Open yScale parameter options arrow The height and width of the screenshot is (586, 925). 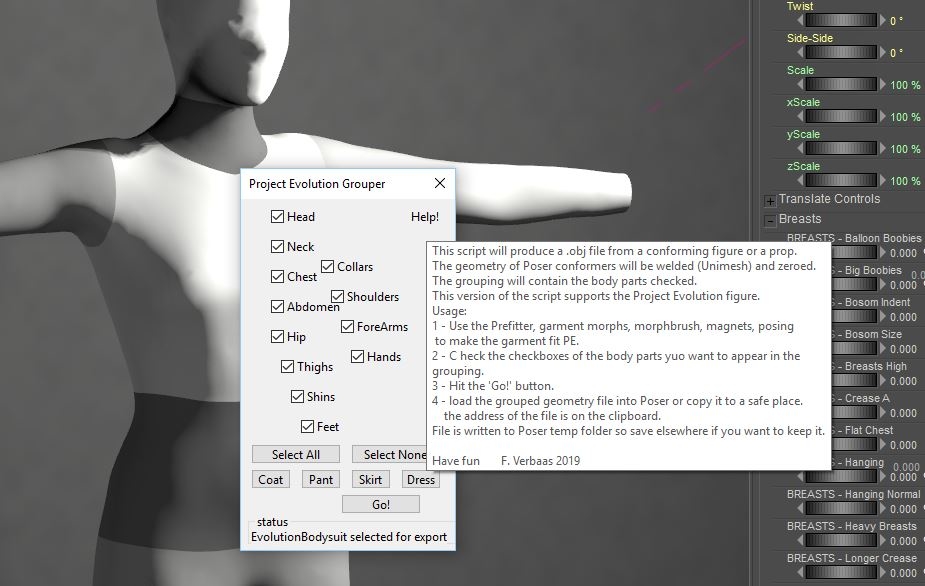tap(883, 148)
